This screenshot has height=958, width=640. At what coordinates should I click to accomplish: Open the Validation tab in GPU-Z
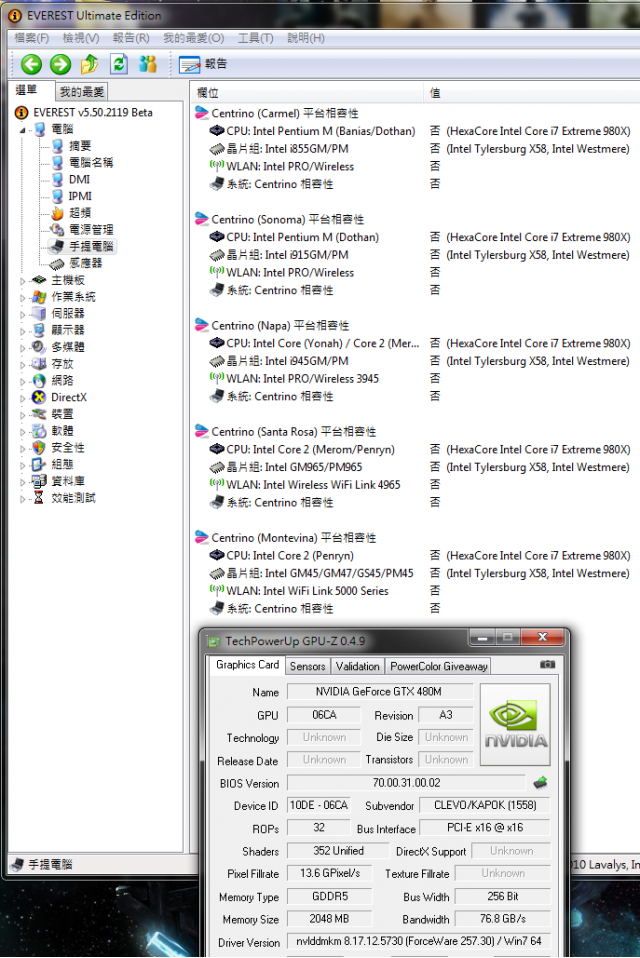tap(357, 667)
